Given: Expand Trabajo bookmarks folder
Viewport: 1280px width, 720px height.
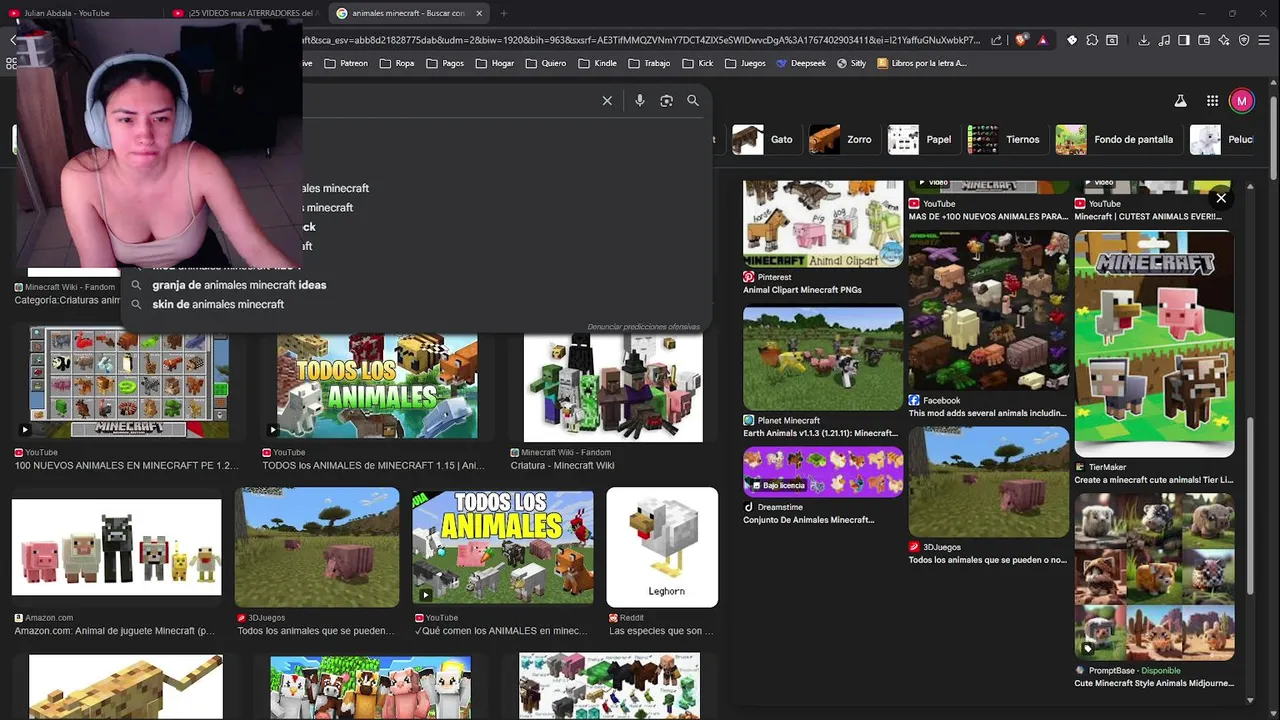Looking at the screenshot, I should 649,63.
